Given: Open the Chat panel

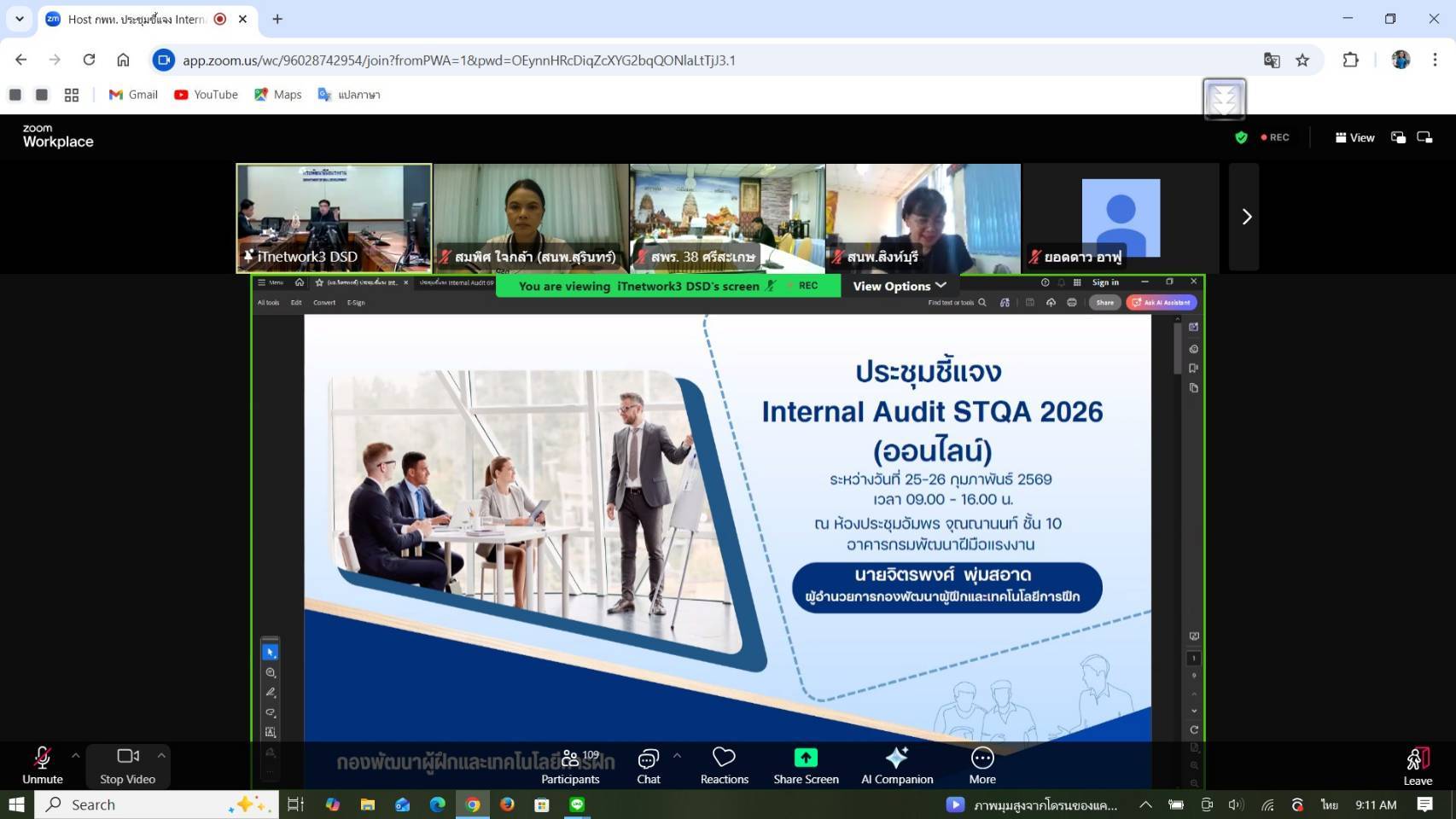Looking at the screenshot, I should tap(649, 764).
